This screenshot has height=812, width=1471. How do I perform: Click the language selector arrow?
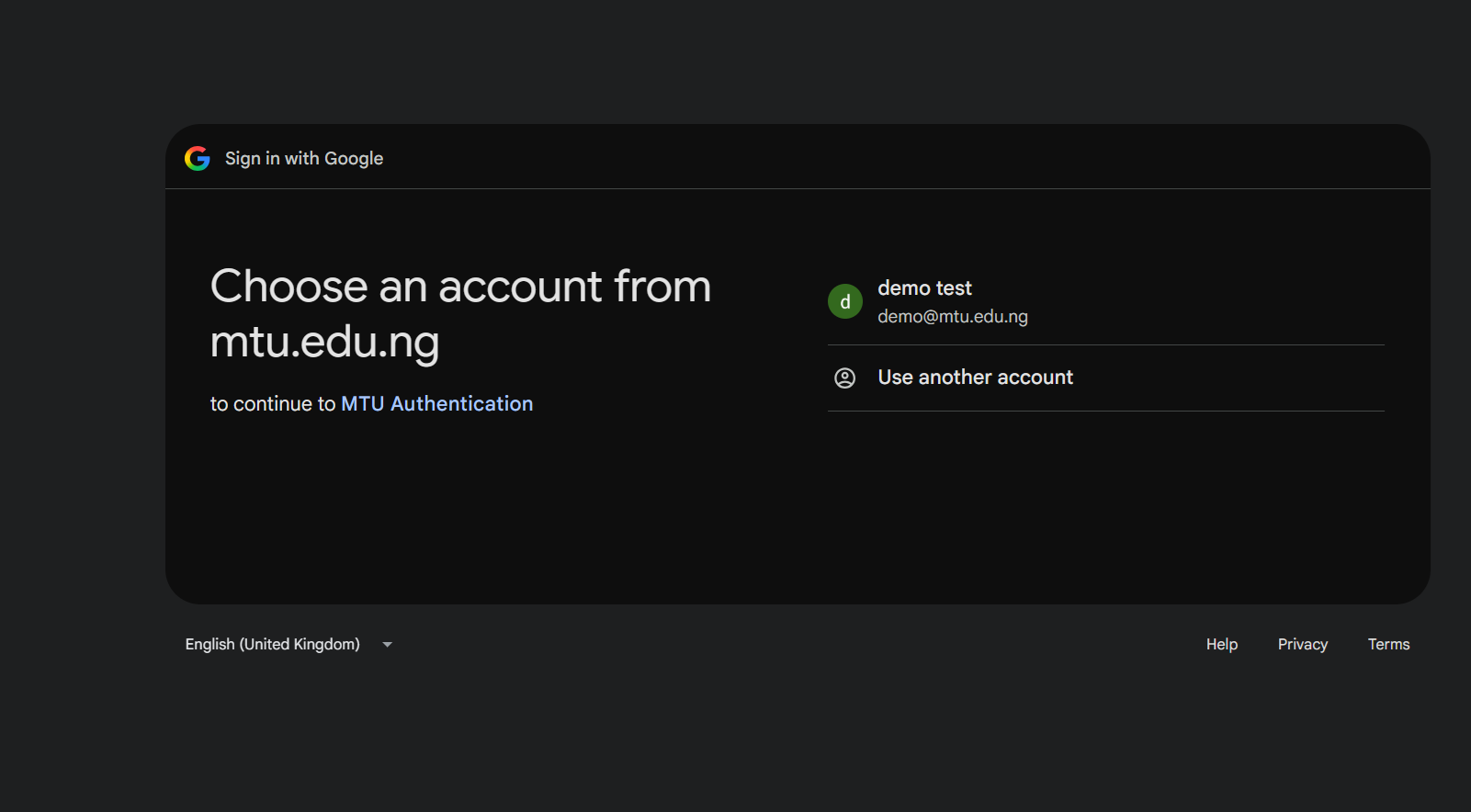coord(388,645)
